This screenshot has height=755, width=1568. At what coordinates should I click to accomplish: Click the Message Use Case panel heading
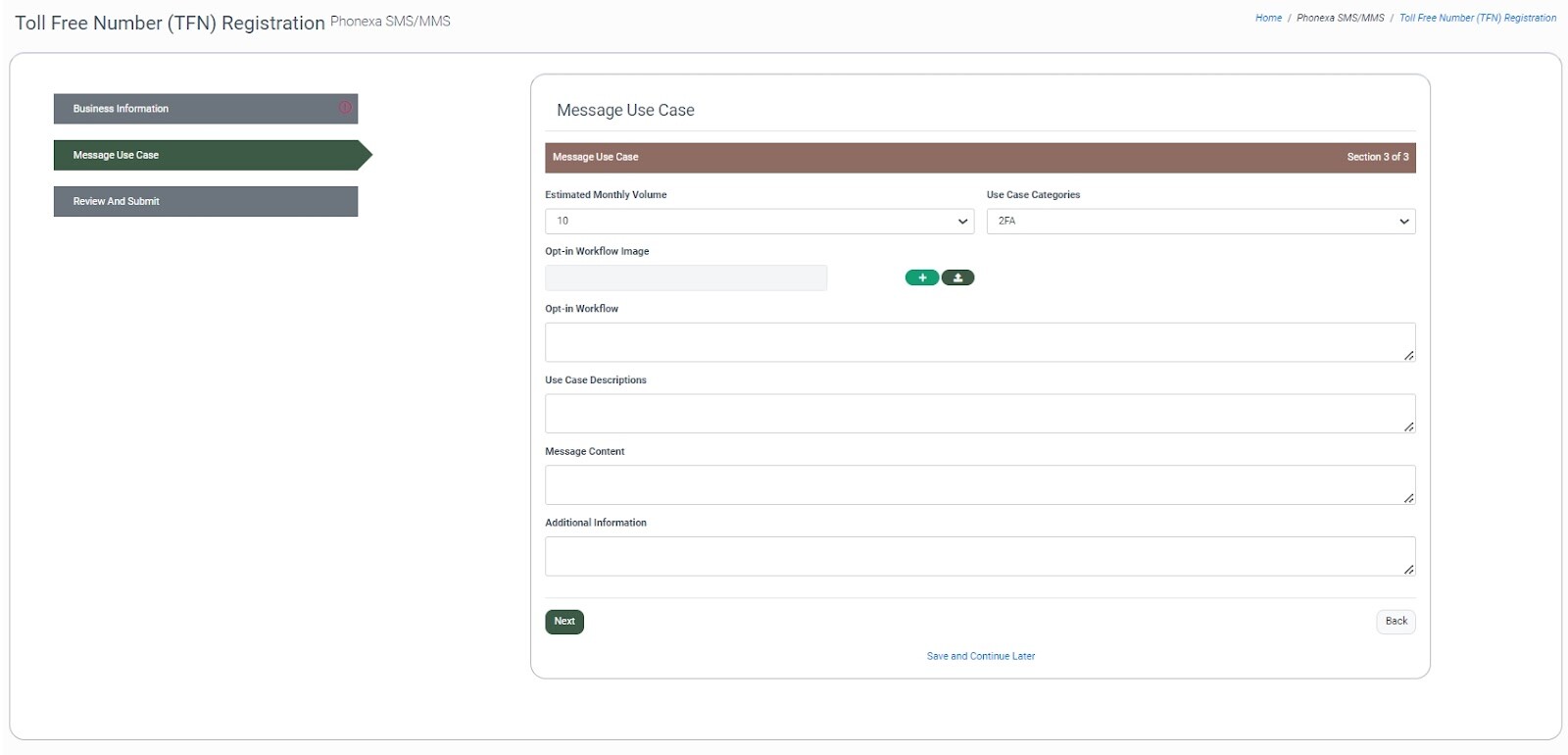pos(625,111)
